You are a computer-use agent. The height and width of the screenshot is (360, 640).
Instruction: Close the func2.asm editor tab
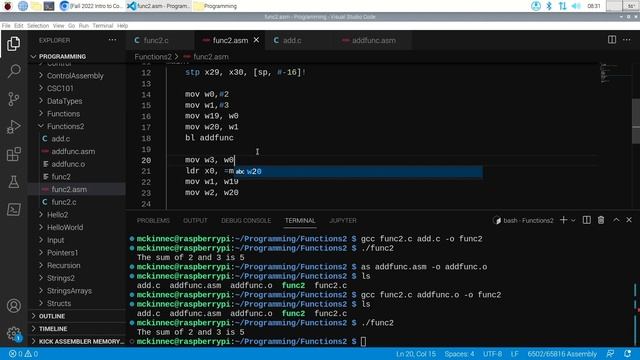pos(256,40)
